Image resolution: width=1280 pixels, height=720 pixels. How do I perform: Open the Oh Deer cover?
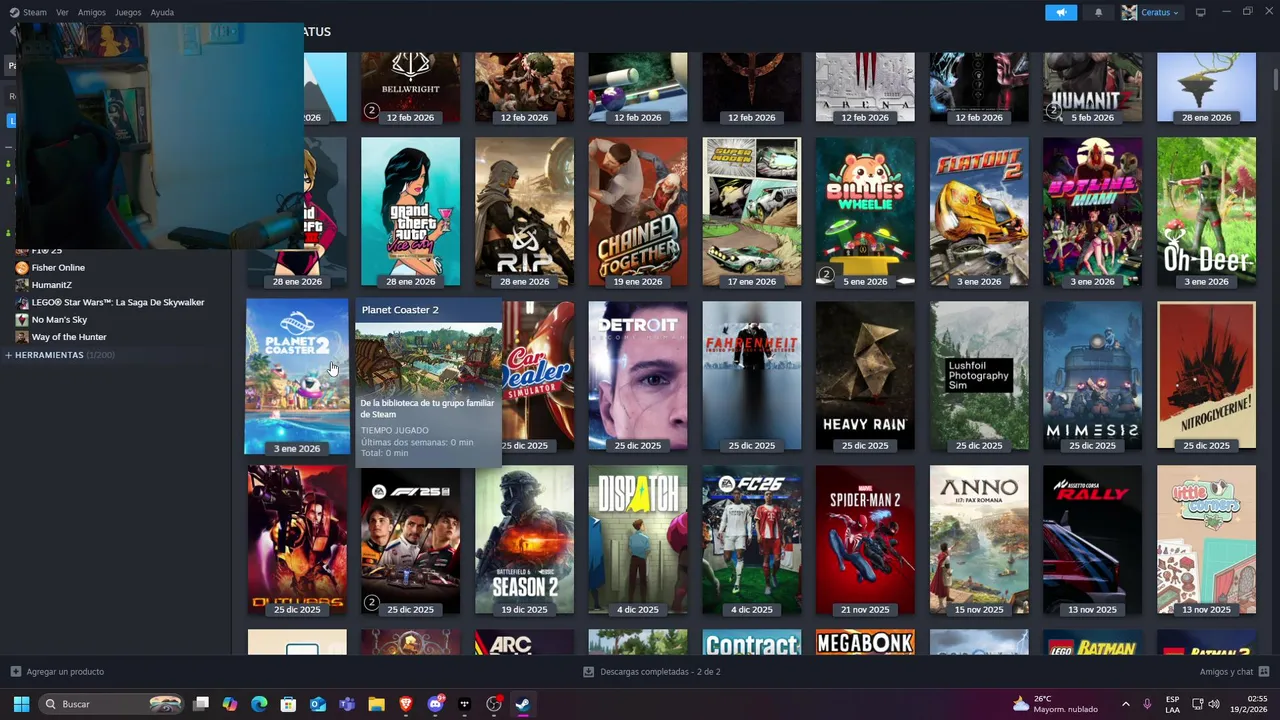pyautogui.click(x=1206, y=211)
